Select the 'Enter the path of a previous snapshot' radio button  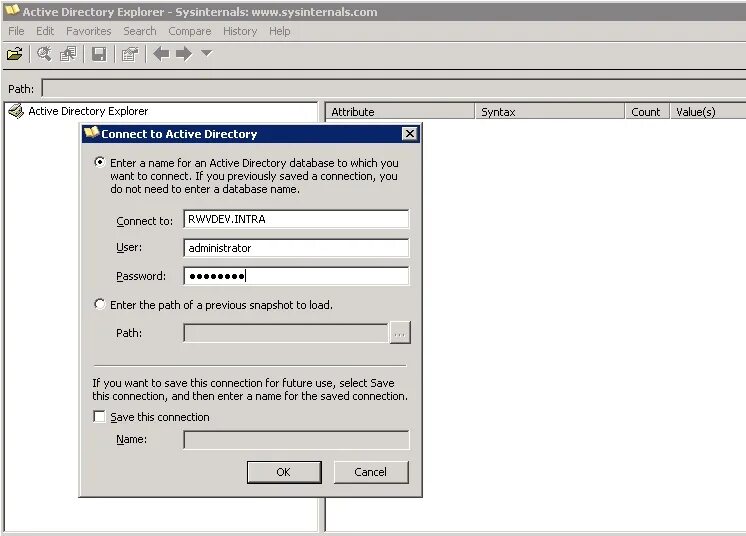[x=99, y=304]
